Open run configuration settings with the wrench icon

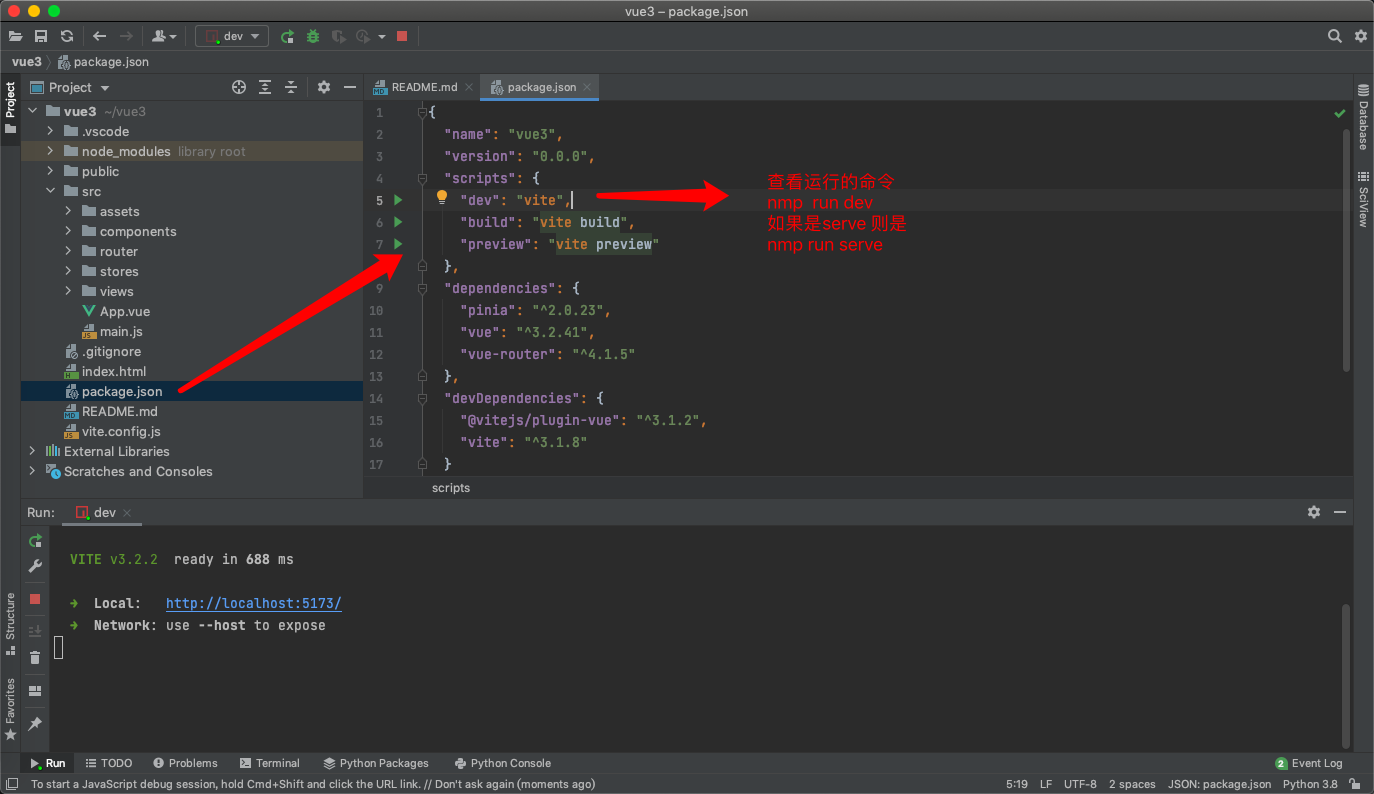35,567
